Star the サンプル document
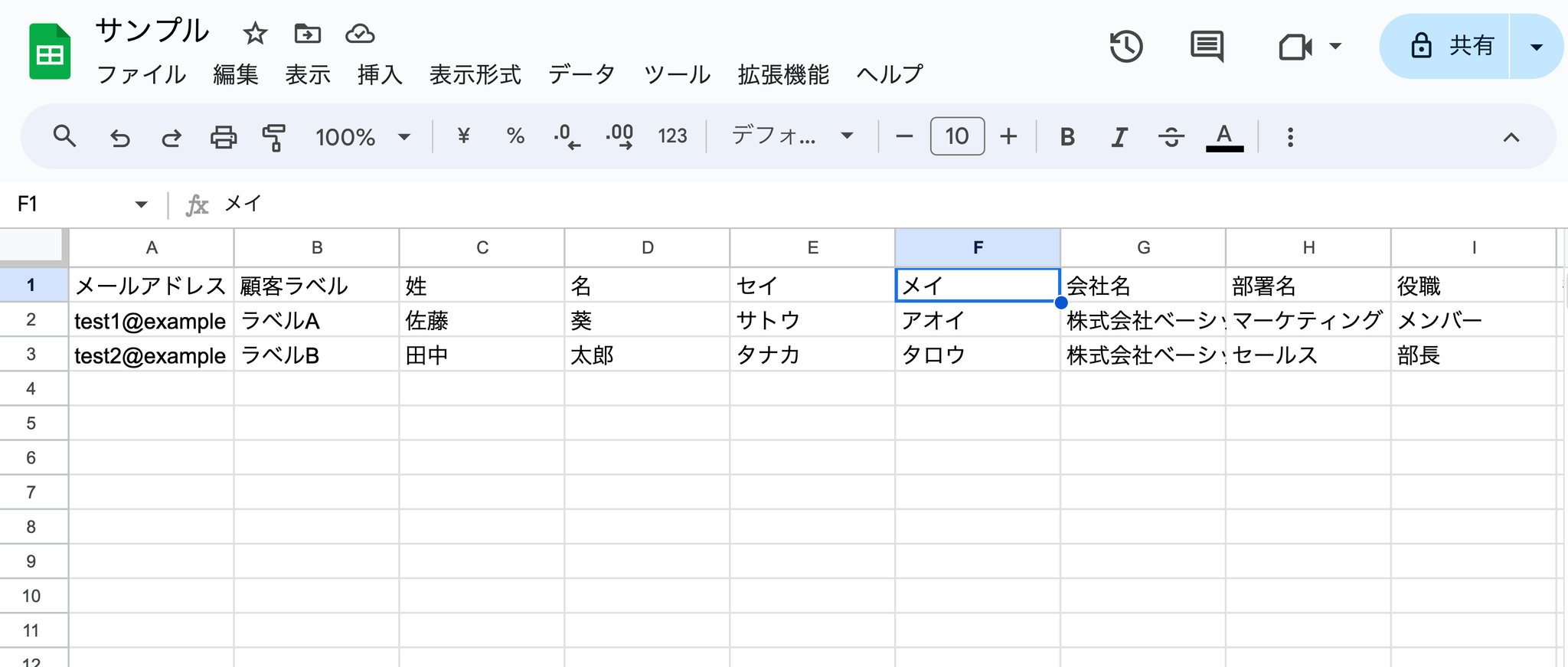 [x=255, y=34]
